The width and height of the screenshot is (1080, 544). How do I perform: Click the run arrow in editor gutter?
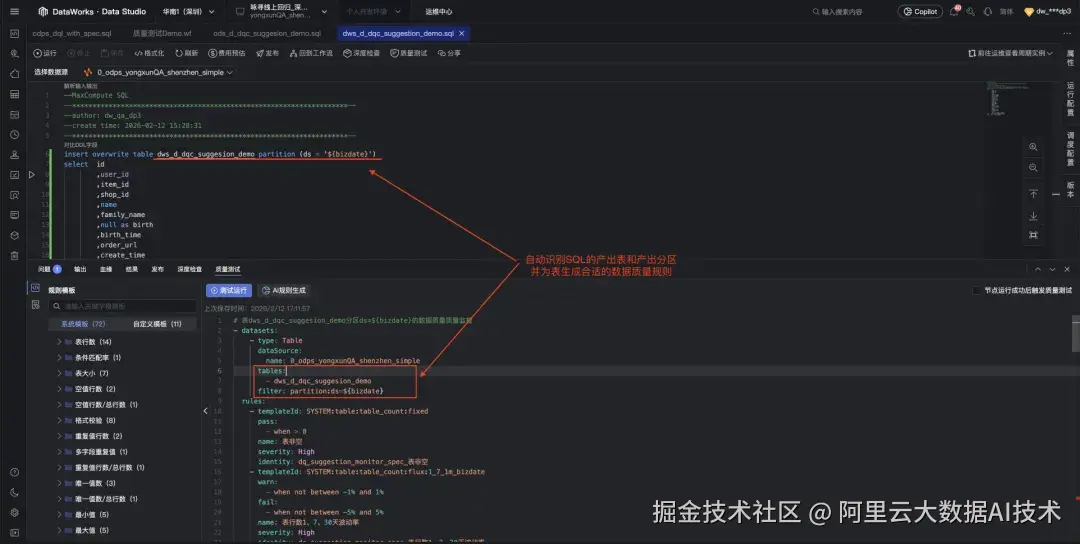click(32, 175)
